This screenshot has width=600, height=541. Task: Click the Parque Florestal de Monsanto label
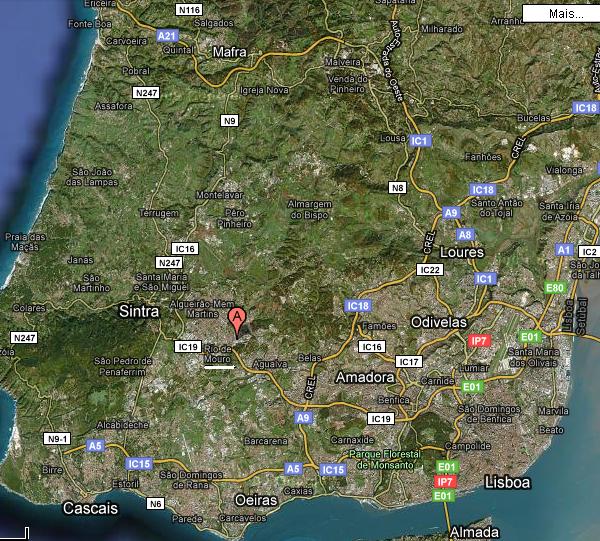pyautogui.click(x=388, y=459)
